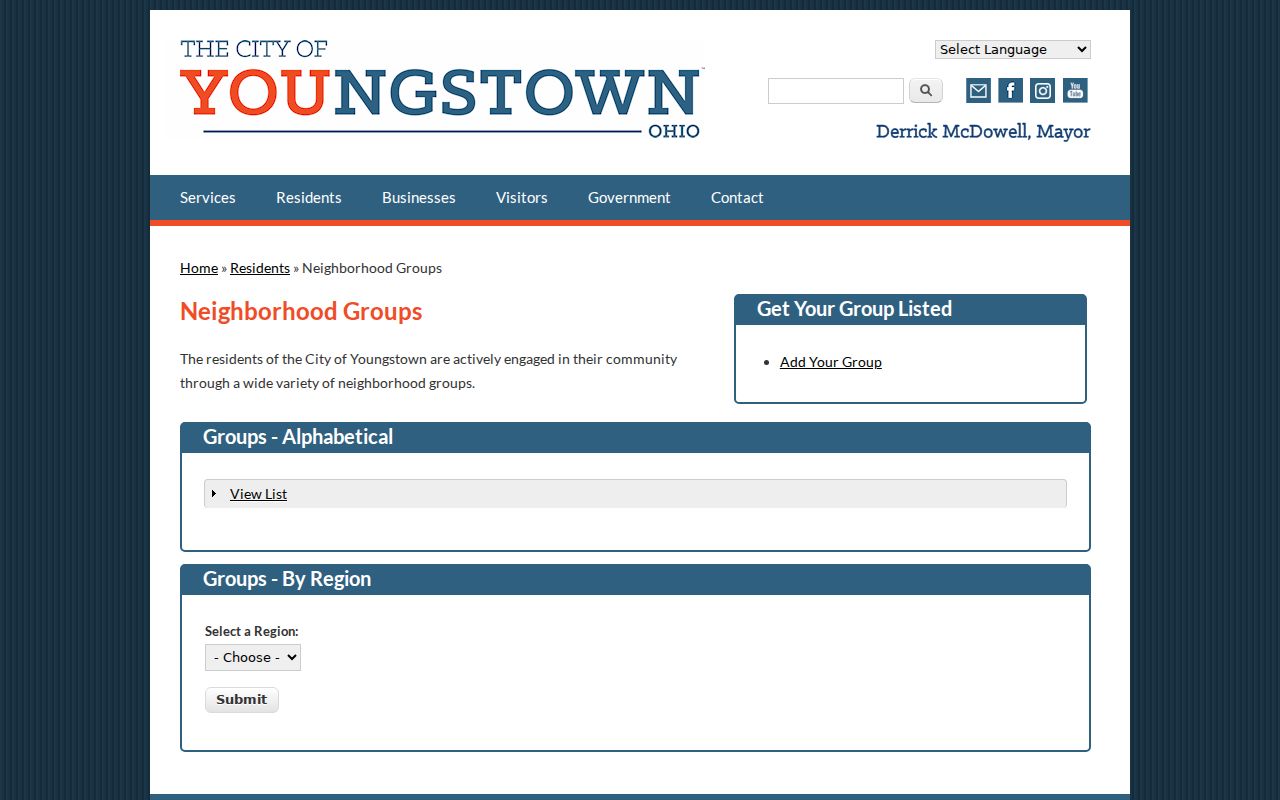Open the Select a Region dropdown

click(x=253, y=657)
